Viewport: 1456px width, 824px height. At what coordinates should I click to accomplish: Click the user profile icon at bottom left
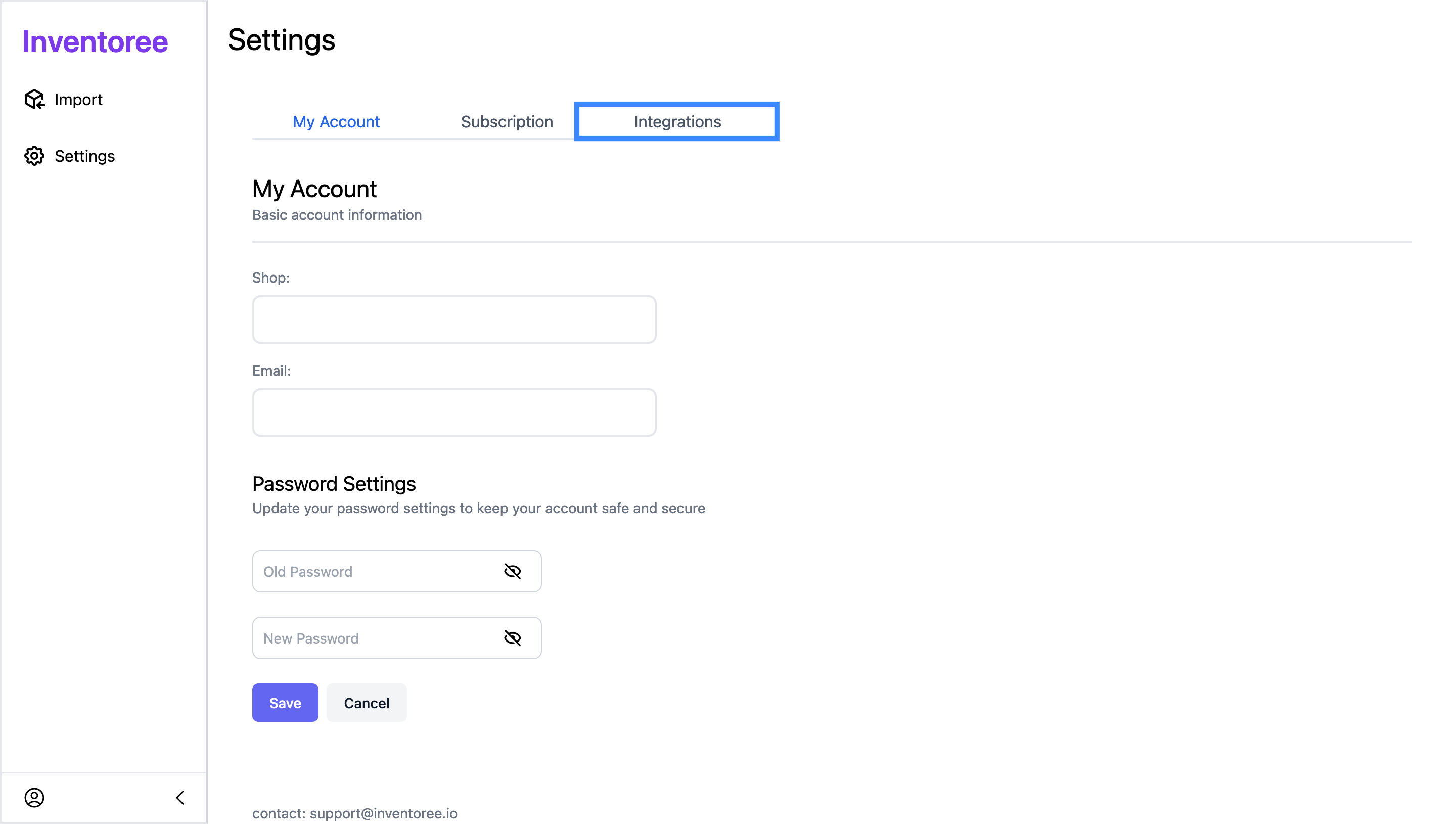35,797
